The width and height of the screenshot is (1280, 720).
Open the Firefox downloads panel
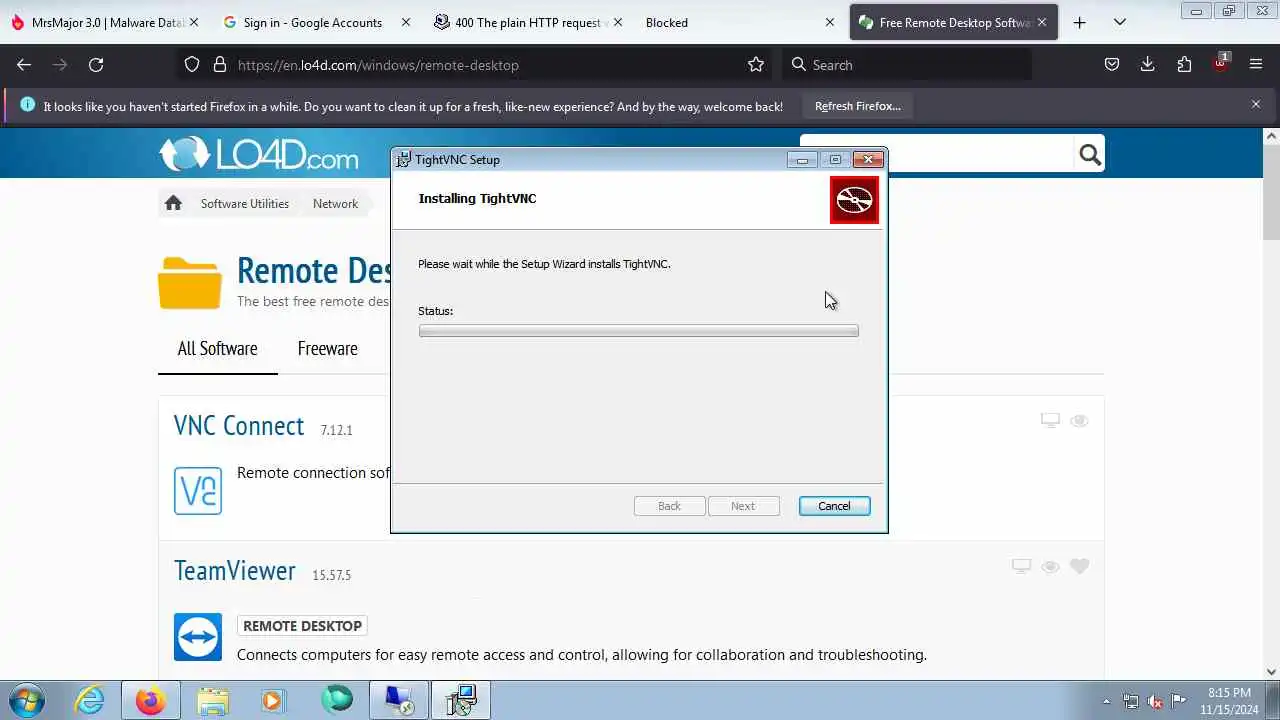1148,64
